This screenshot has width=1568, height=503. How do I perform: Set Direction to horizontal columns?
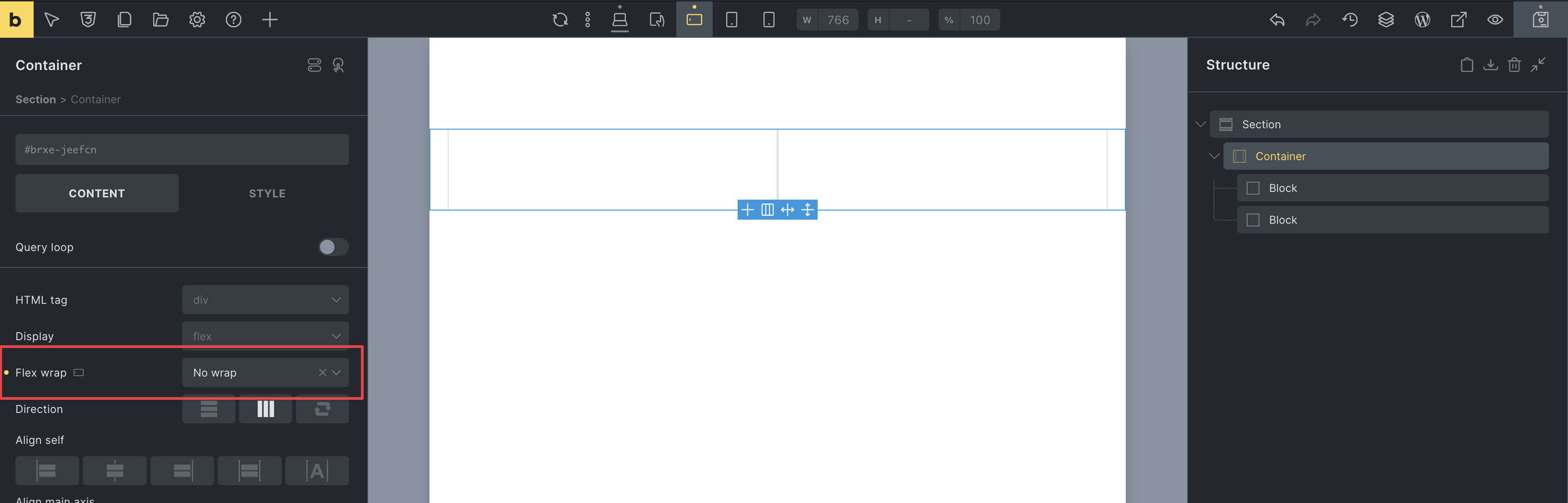265,408
